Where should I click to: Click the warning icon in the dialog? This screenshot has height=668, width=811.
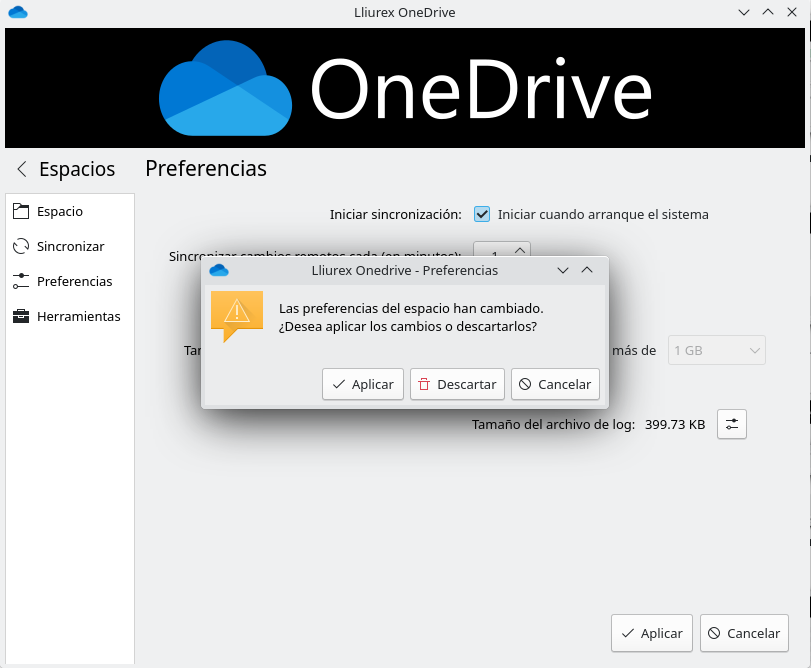coord(237,315)
